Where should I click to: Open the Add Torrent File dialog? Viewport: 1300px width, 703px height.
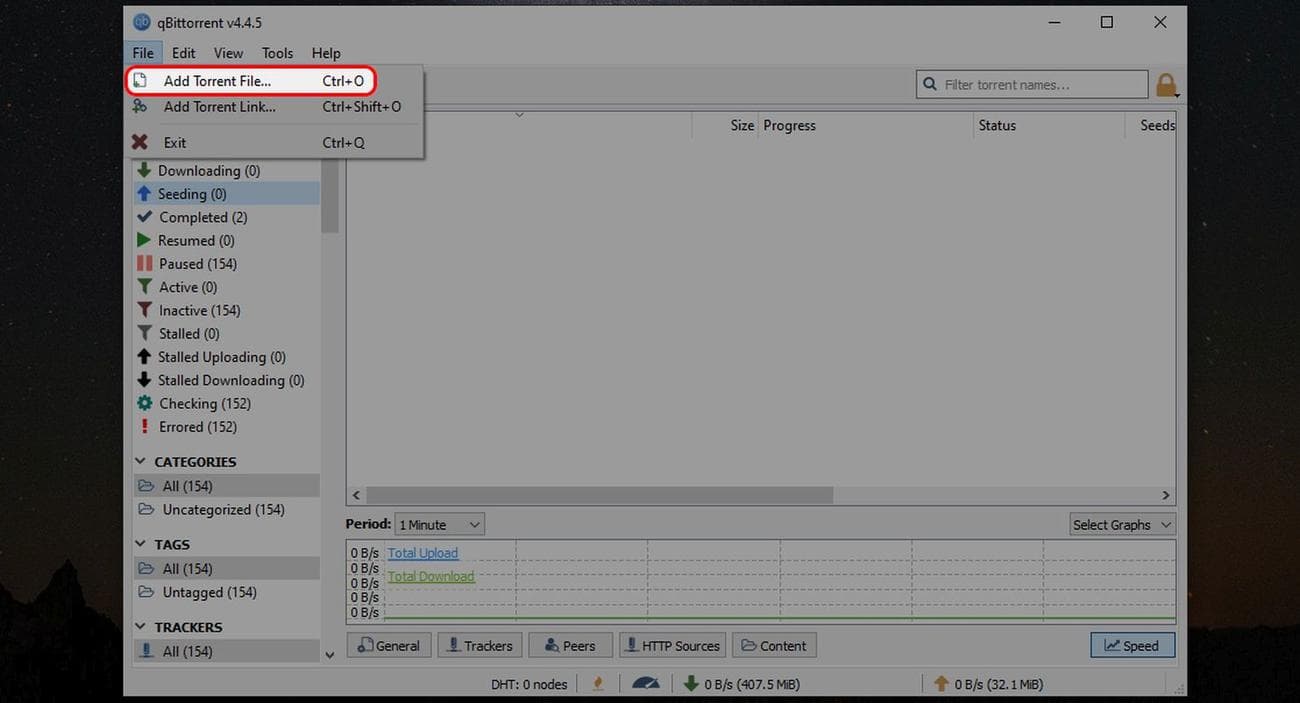point(216,81)
